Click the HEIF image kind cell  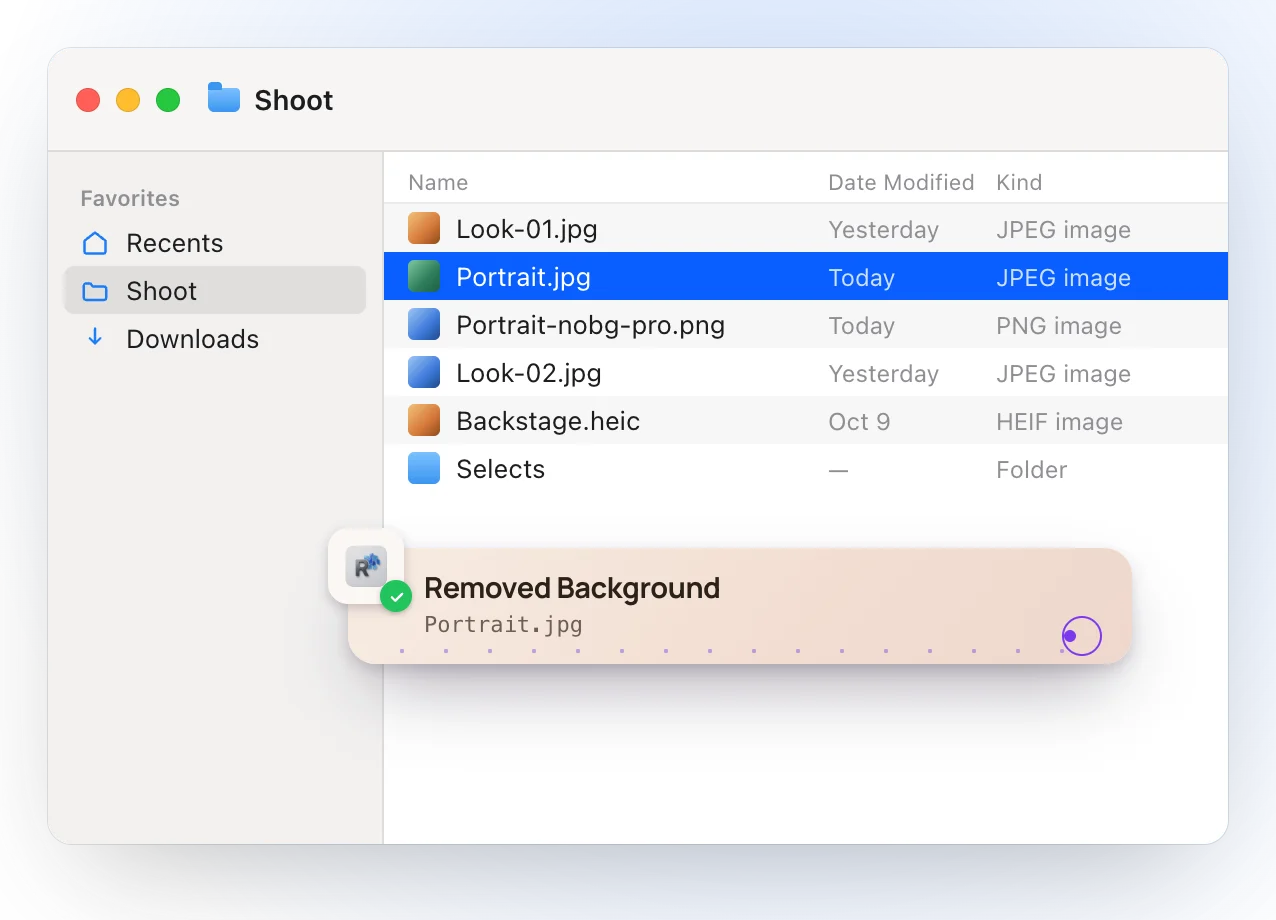point(1059,421)
